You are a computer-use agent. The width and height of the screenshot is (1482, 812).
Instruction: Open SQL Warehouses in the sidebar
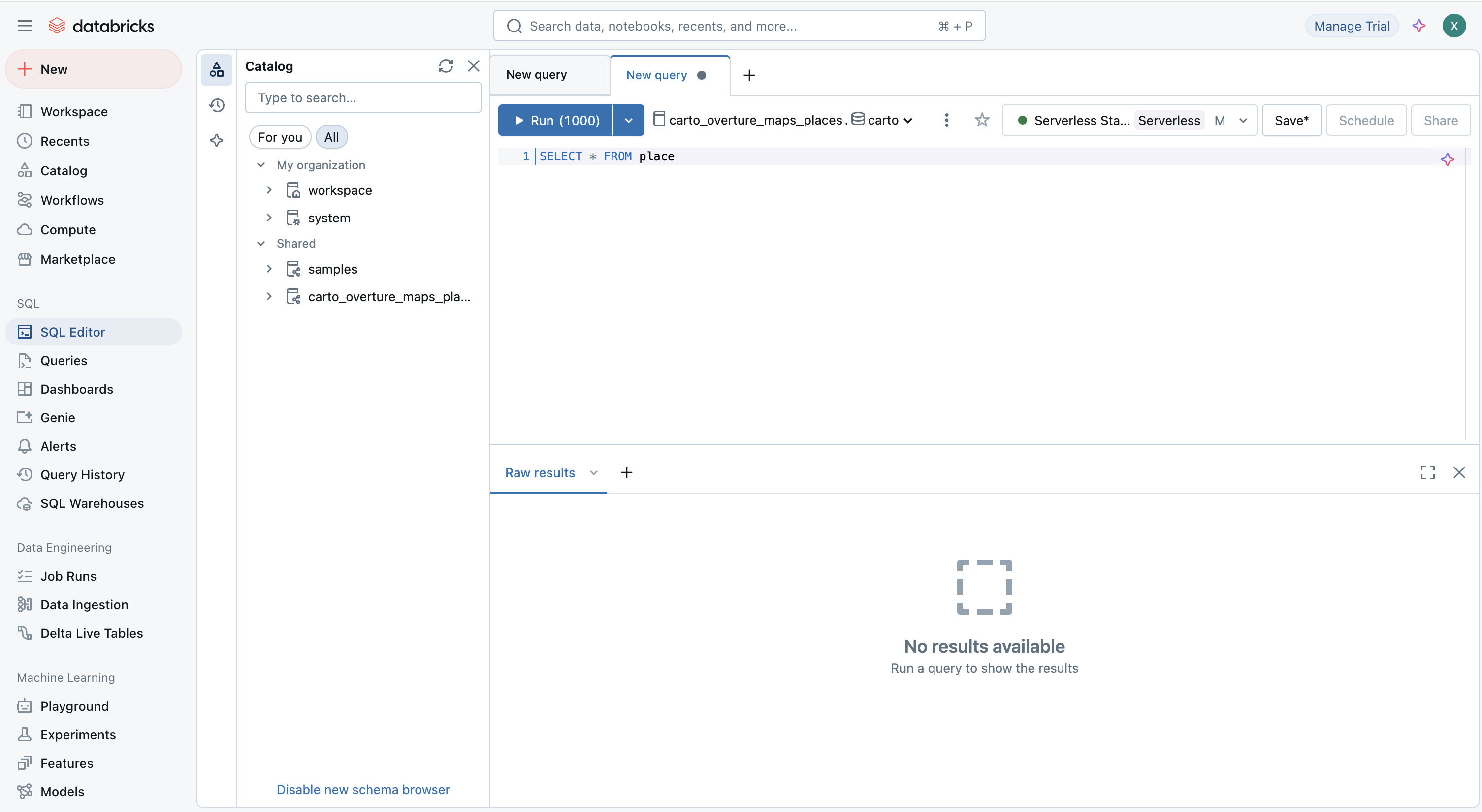[93, 504]
